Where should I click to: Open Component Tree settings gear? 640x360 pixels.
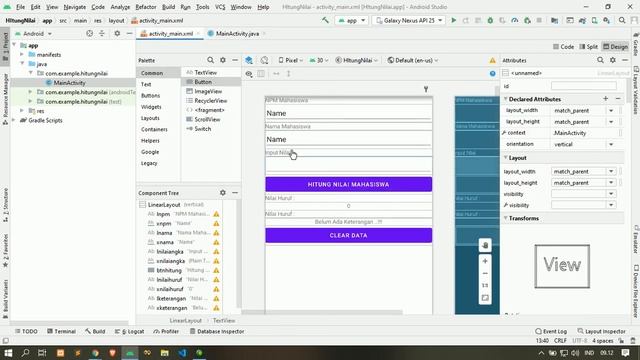[x=223, y=193]
